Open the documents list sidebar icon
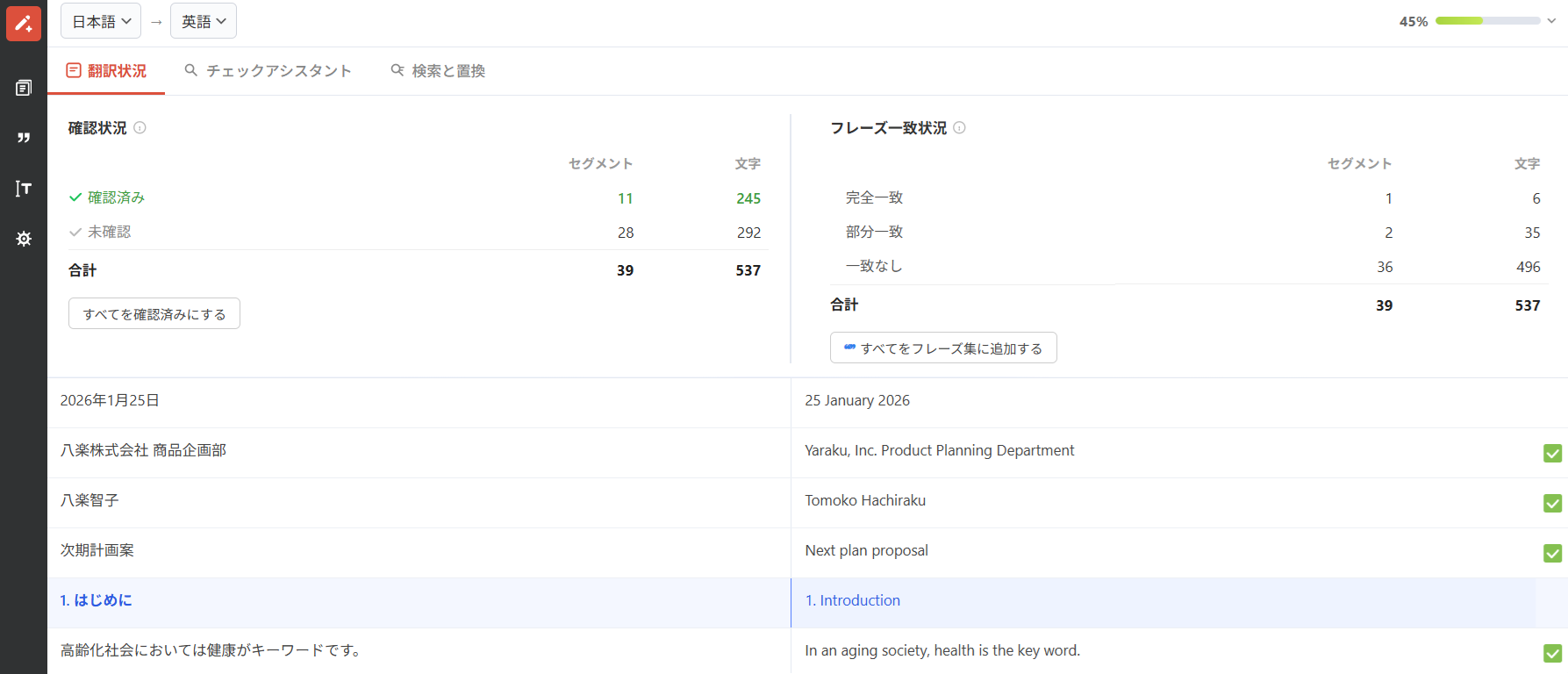1568x674 pixels. coord(24,88)
